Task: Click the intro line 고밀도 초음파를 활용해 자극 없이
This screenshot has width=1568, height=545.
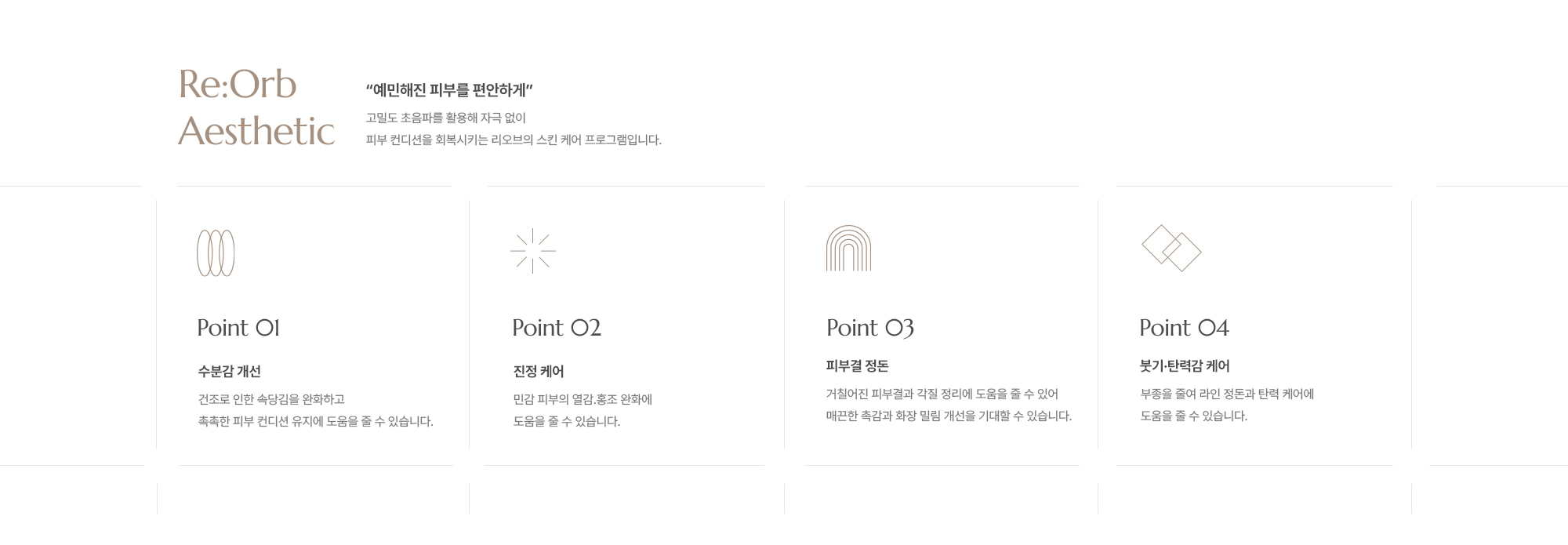Action: (x=445, y=118)
